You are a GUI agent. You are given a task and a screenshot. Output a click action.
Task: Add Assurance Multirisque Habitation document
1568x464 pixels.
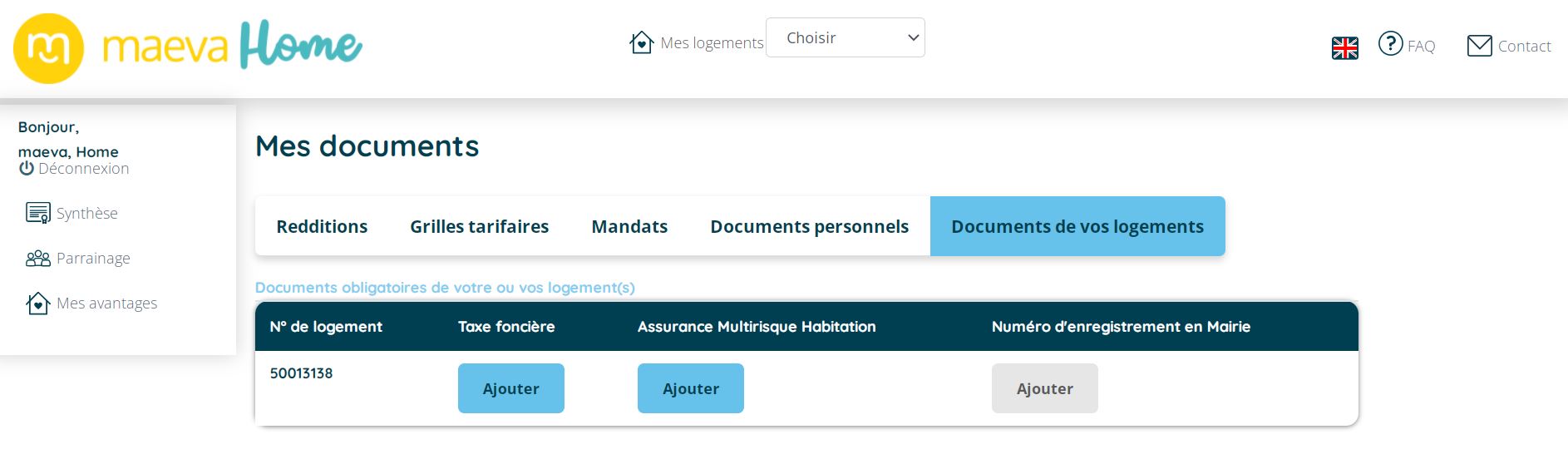(690, 388)
